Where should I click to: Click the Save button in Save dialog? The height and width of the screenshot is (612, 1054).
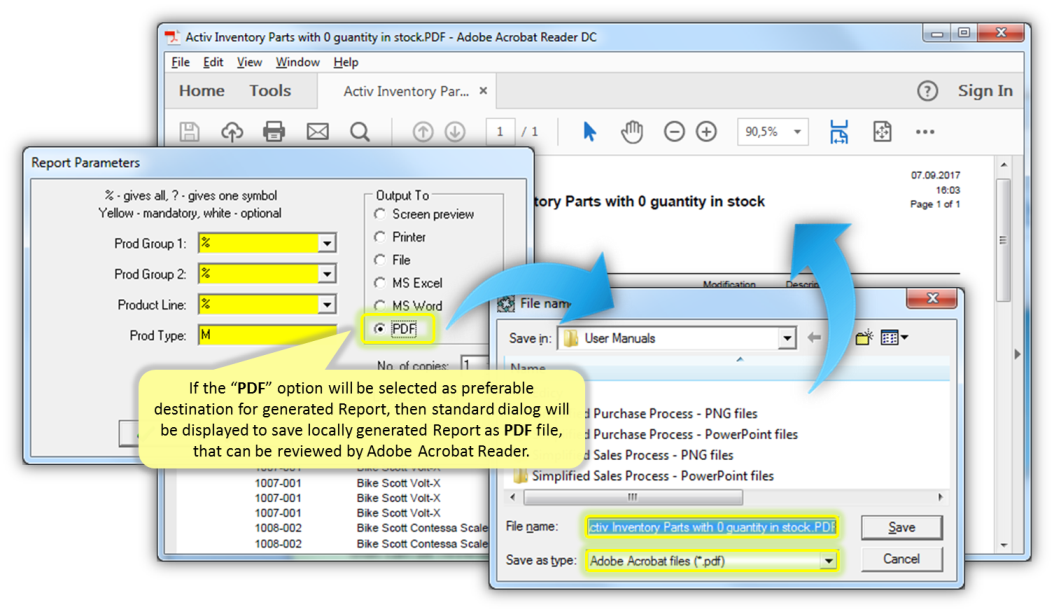tap(901, 527)
